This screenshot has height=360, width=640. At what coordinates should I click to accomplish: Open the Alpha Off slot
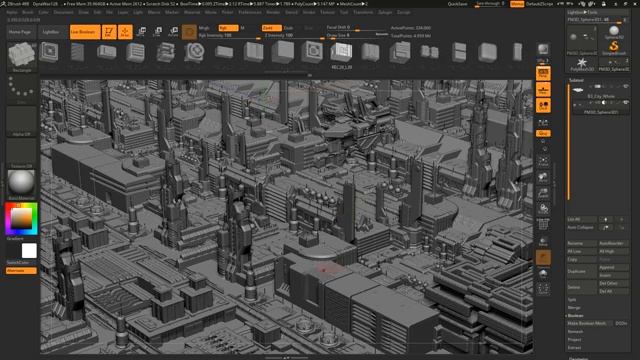click(x=22, y=121)
